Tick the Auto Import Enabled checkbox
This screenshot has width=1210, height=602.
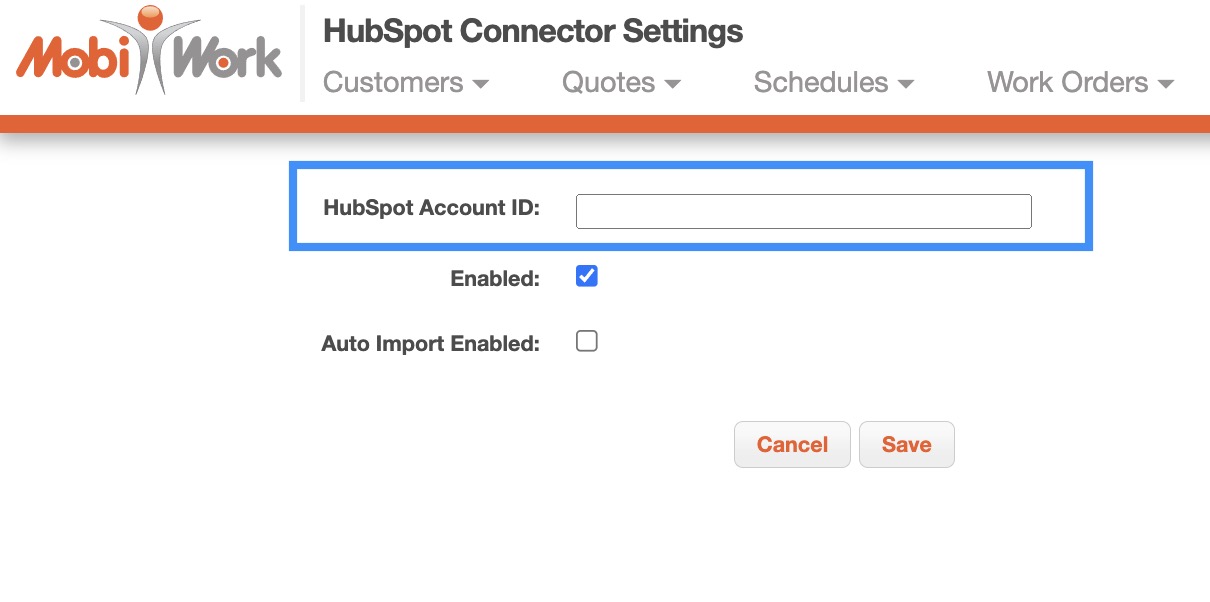587,342
